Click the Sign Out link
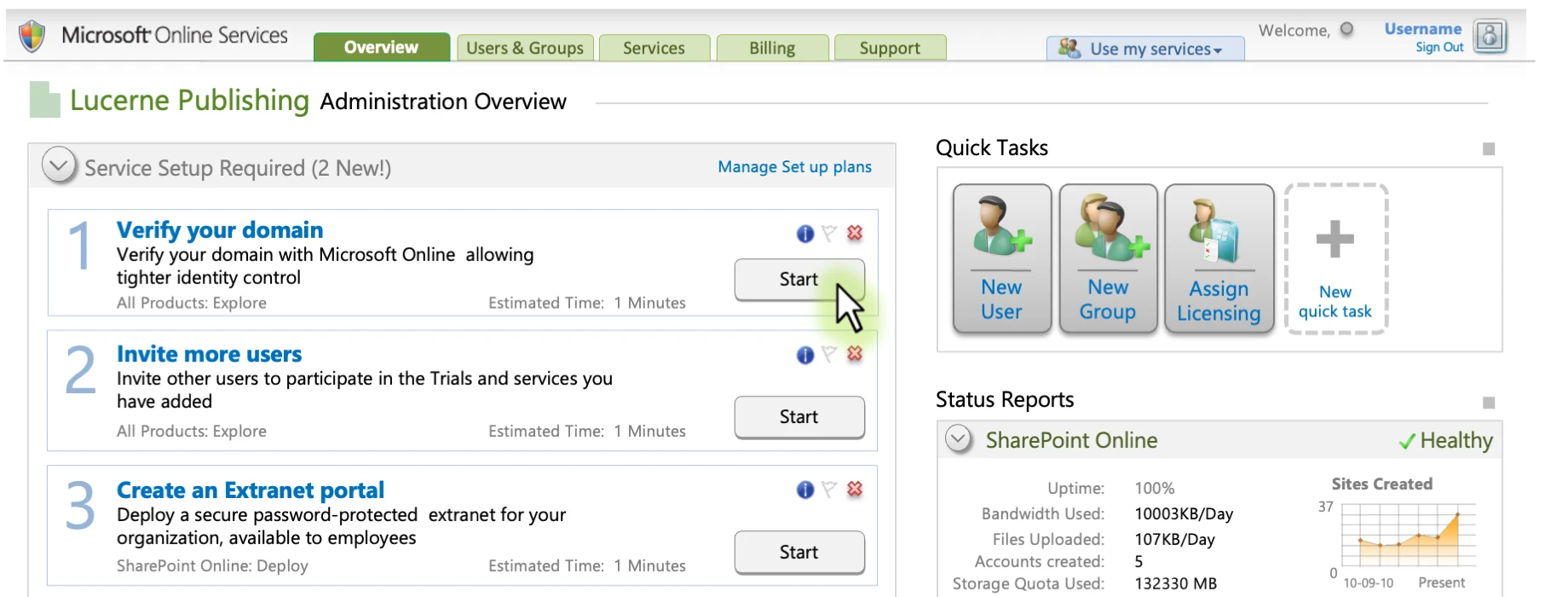Viewport: 1568px width, 597px height. (1439, 48)
